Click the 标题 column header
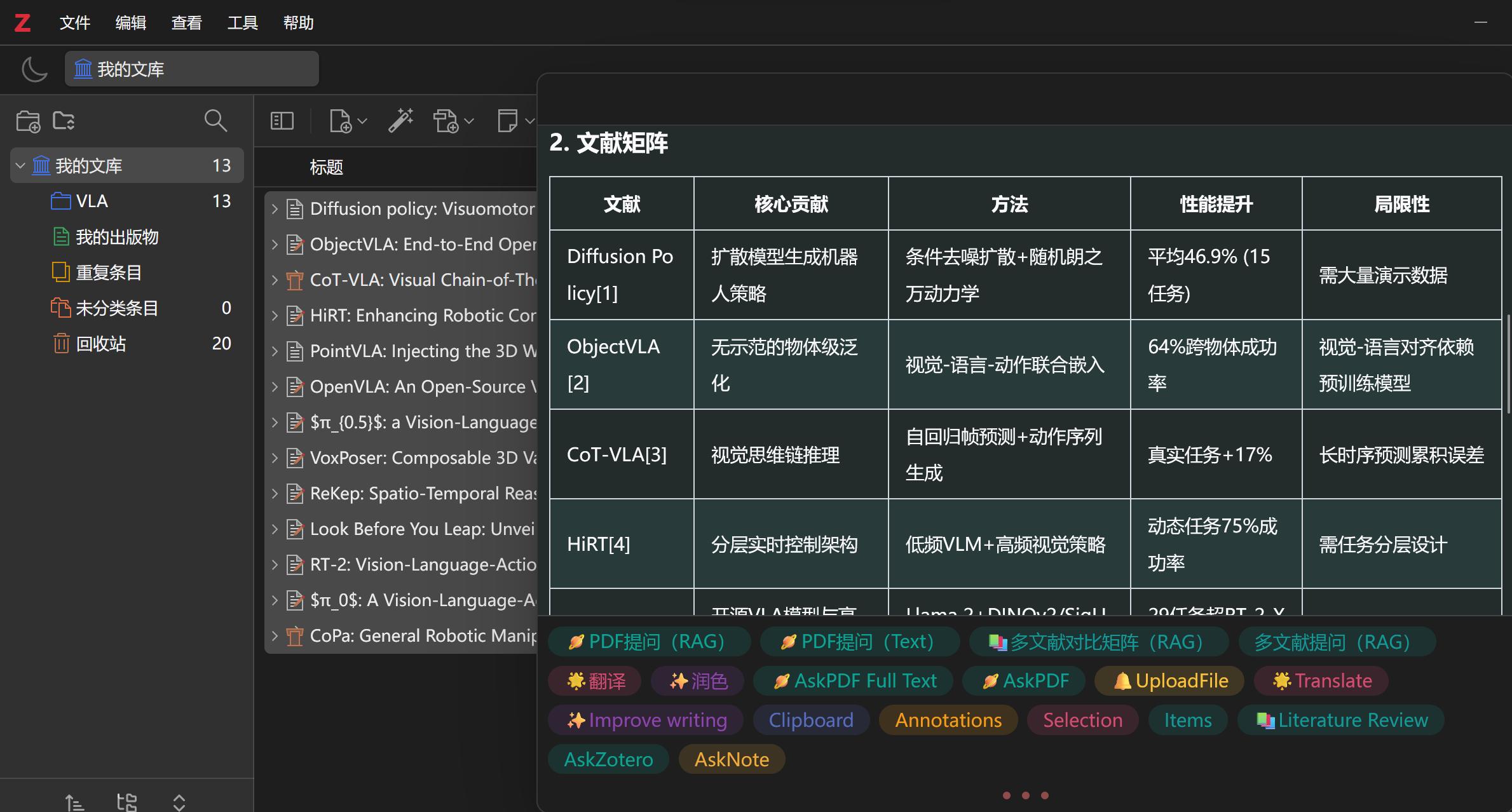The width and height of the screenshot is (1512, 812). [326, 167]
